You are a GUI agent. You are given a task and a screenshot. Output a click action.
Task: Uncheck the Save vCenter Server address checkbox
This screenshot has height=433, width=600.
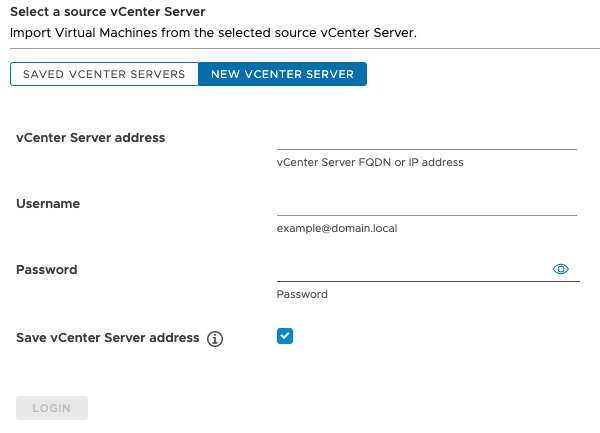[285, 336]
